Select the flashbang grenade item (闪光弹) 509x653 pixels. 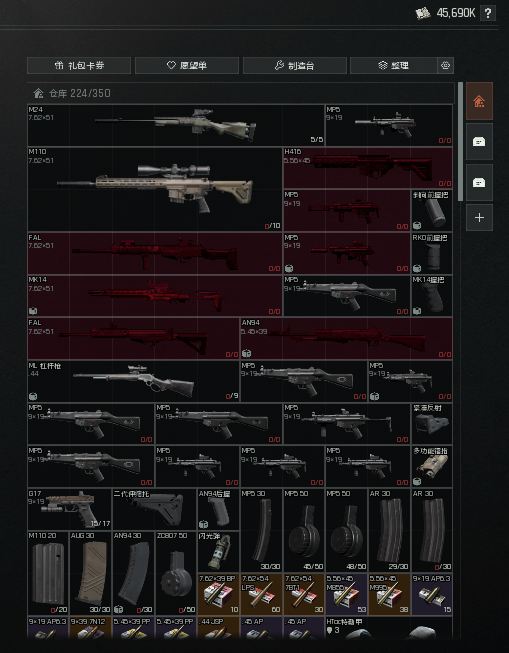pos(218,551)
